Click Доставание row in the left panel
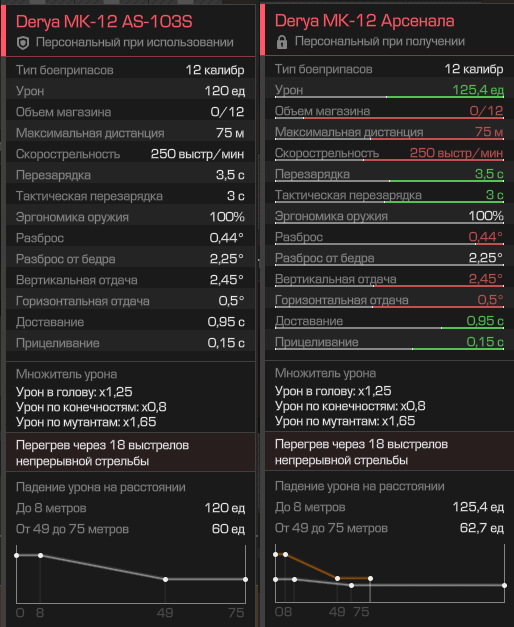This screenshot has height=627, width=514. pyautogui.click(x=130, y=322)
